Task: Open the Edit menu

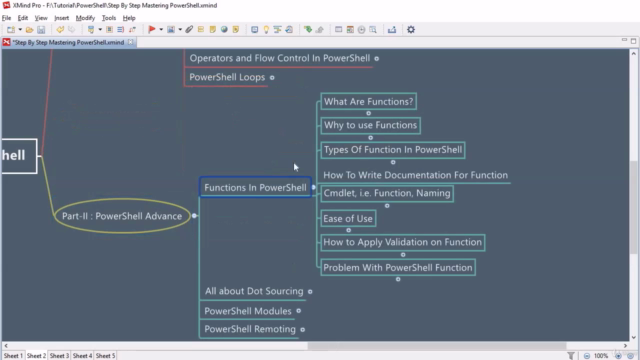Action: (23, 18)
